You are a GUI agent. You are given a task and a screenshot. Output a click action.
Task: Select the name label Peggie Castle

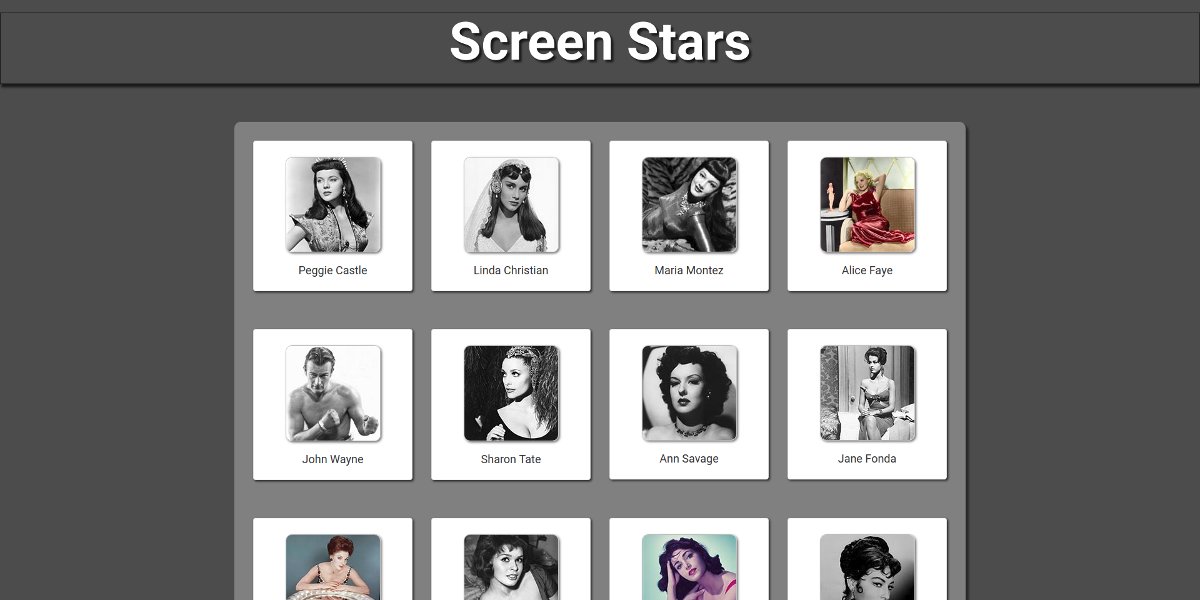(333, 271)
